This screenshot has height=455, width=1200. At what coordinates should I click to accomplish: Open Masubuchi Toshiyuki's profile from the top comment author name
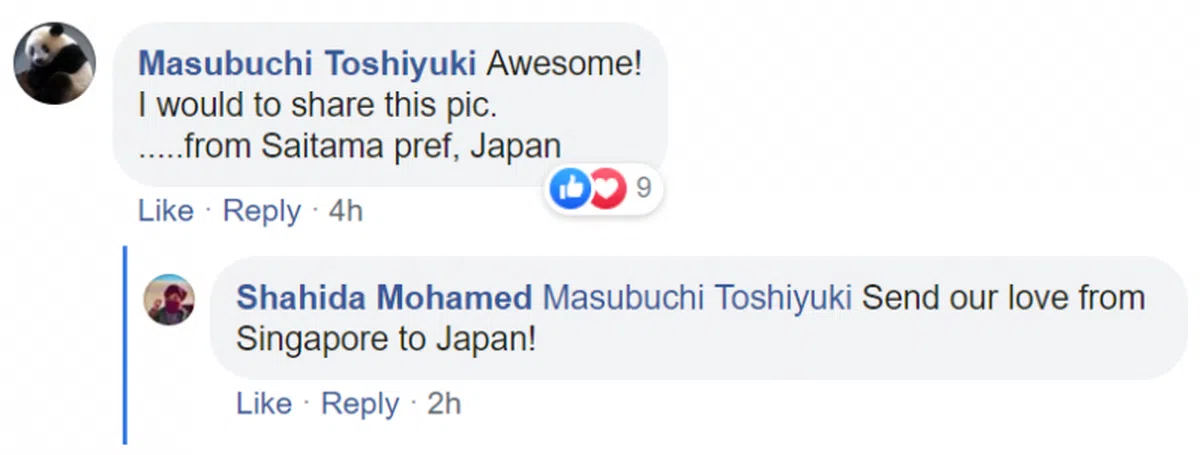(x=307, y=64)
